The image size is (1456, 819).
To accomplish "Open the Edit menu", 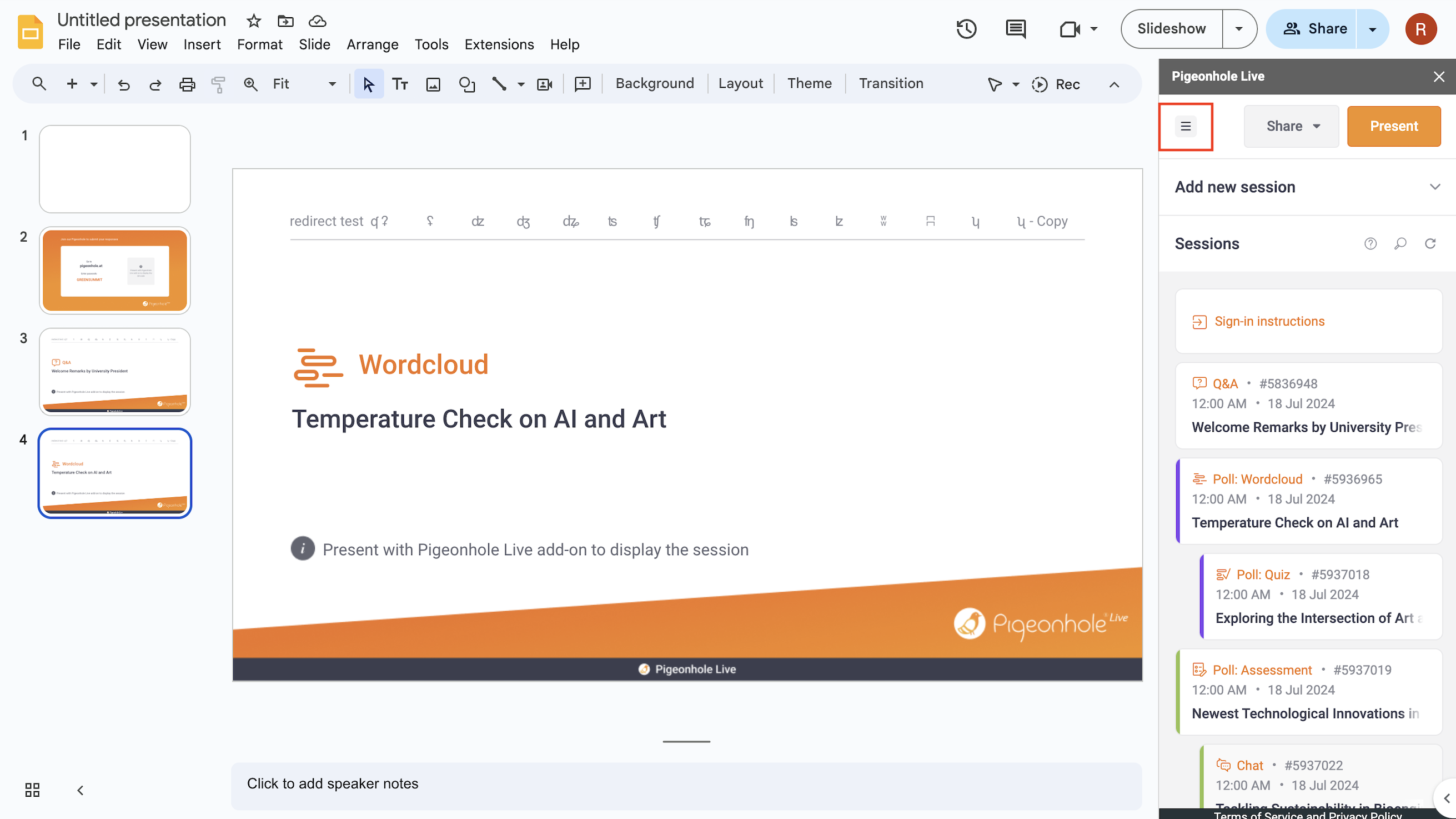I will click(x=108, y=44).
